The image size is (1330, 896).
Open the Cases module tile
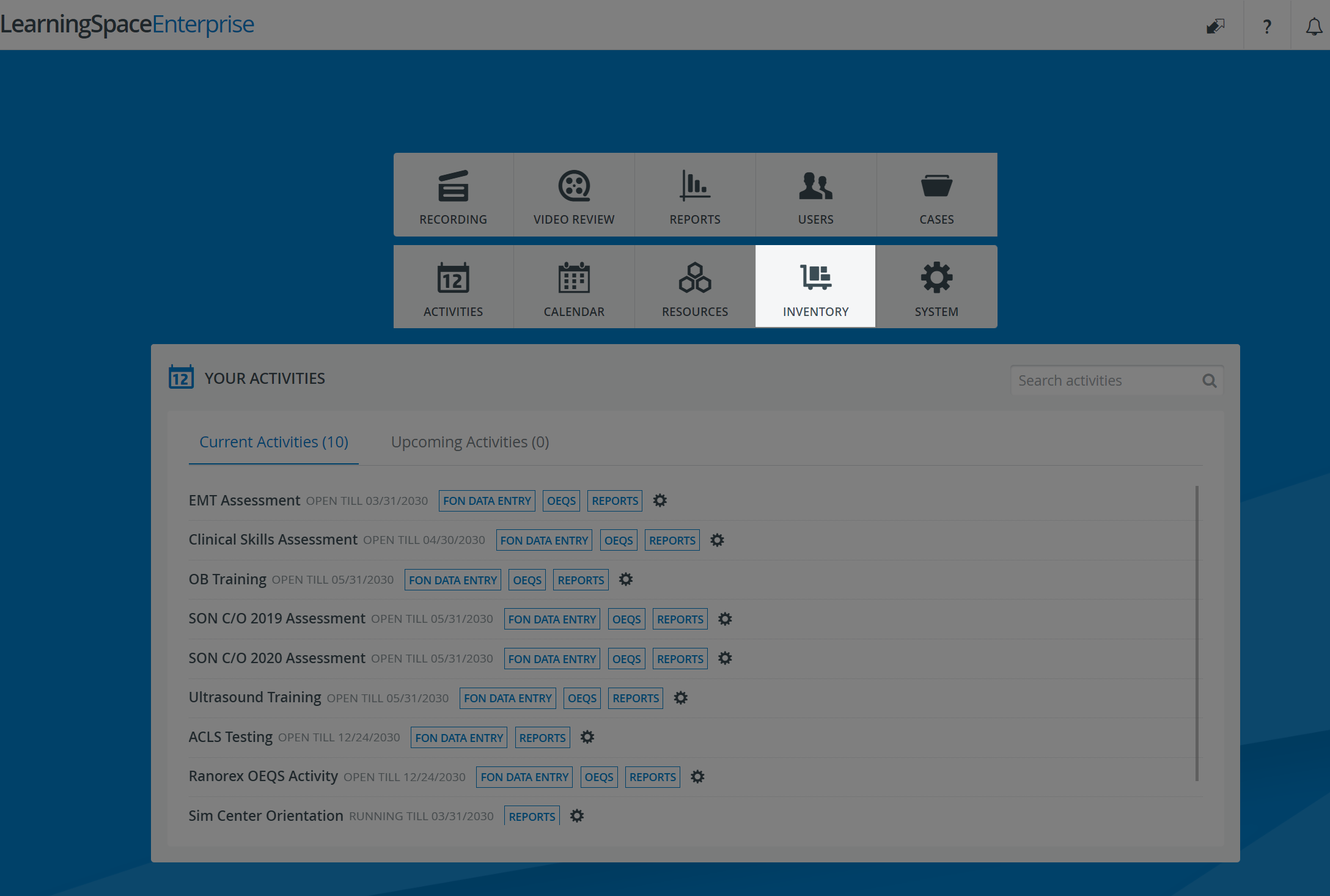936,194
